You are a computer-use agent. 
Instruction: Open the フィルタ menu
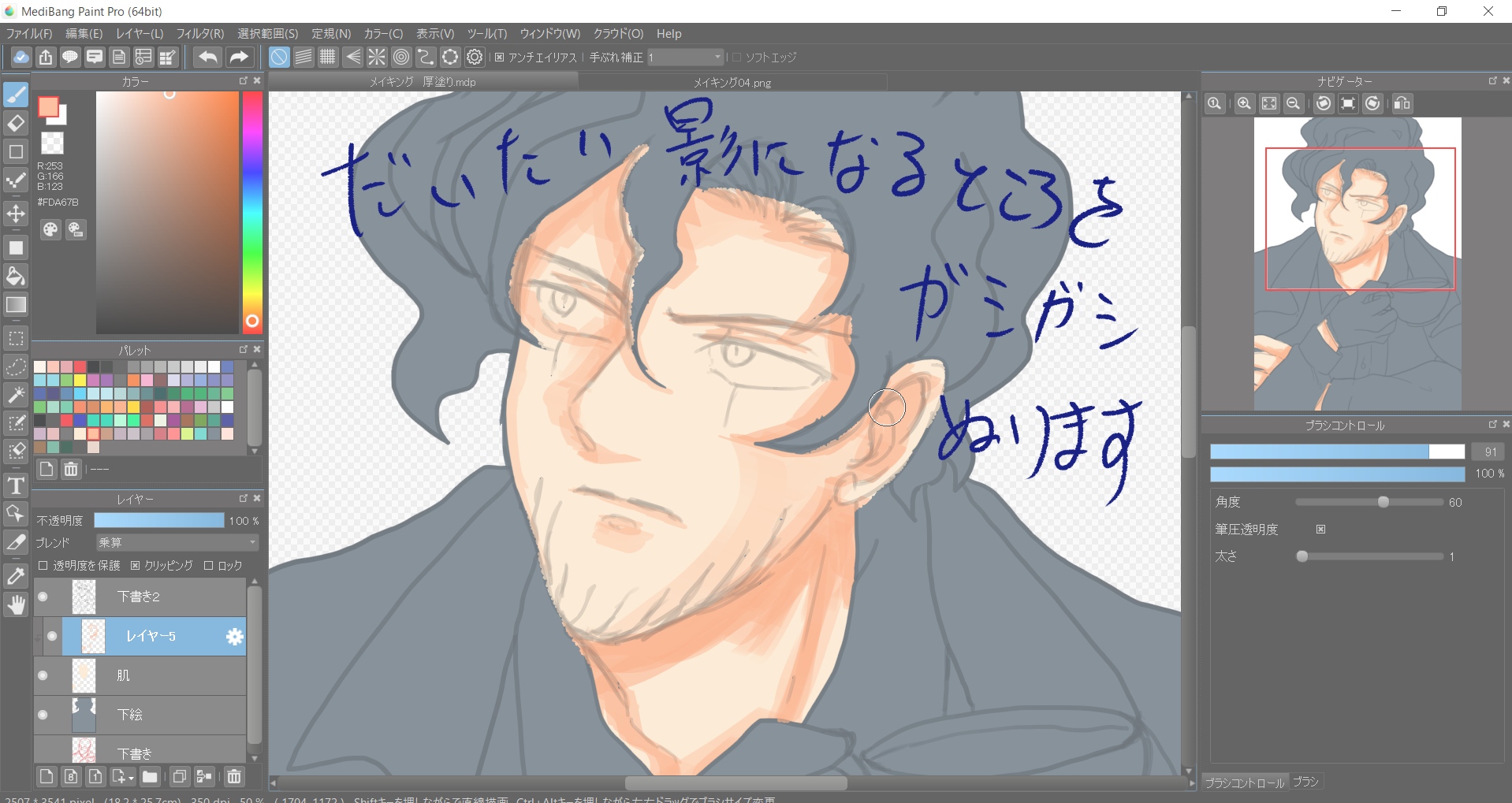point(199,34)
